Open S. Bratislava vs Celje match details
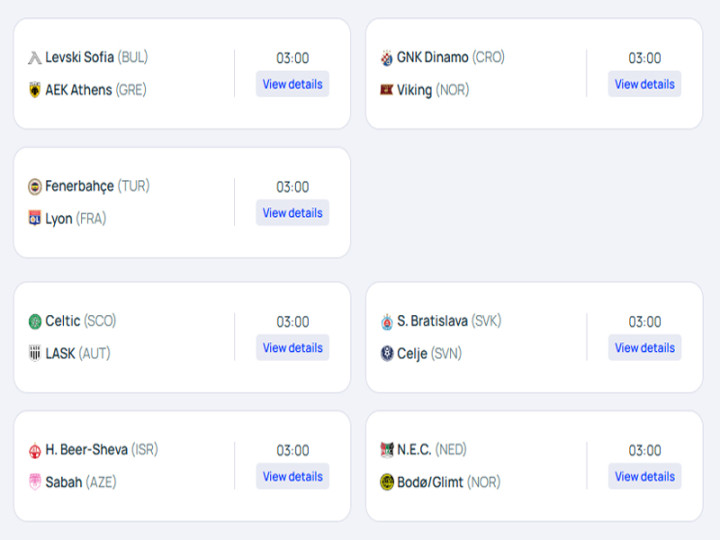Screen dimensions: 720x540 click(645, 348)
